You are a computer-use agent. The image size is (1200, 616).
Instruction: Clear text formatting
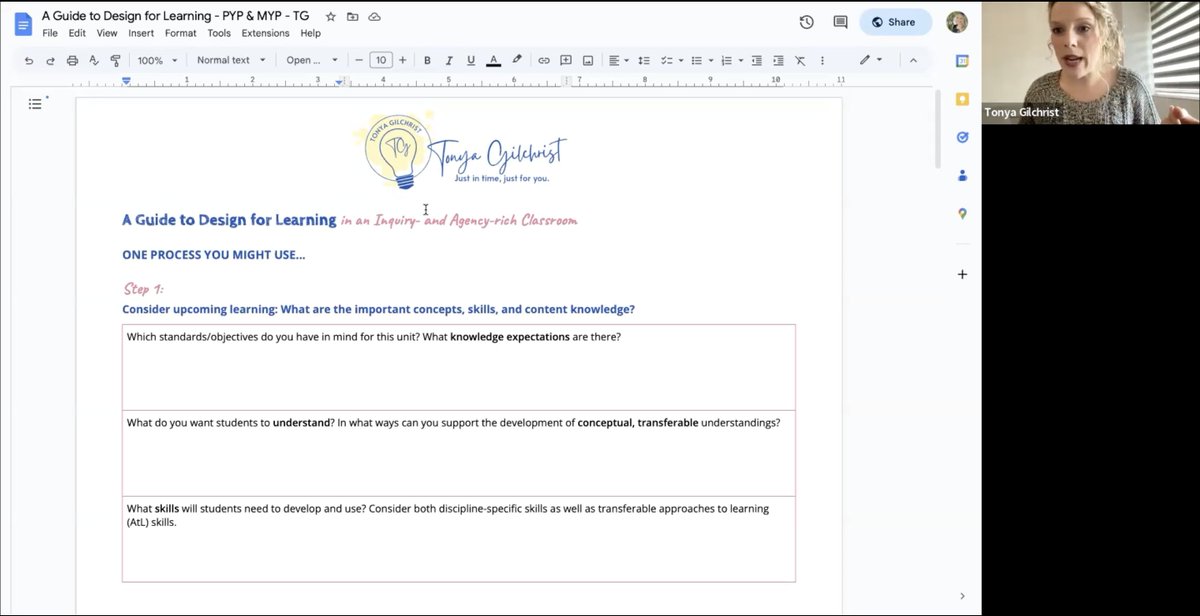pyautogui.click(x=800, y=60)
